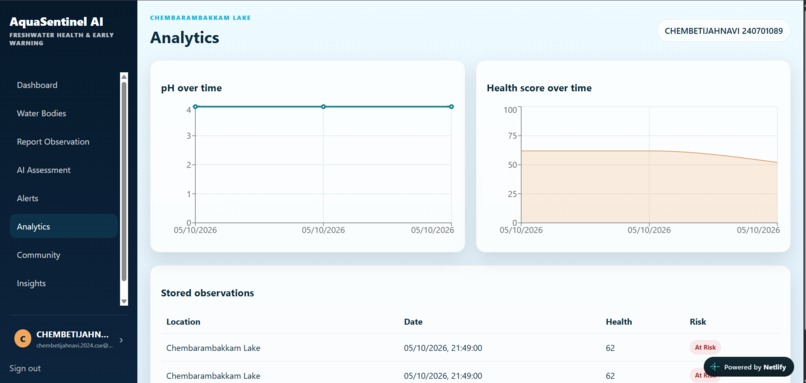Click second row date 05/10/2026, 21:49:00

click(x=443, y=376)
